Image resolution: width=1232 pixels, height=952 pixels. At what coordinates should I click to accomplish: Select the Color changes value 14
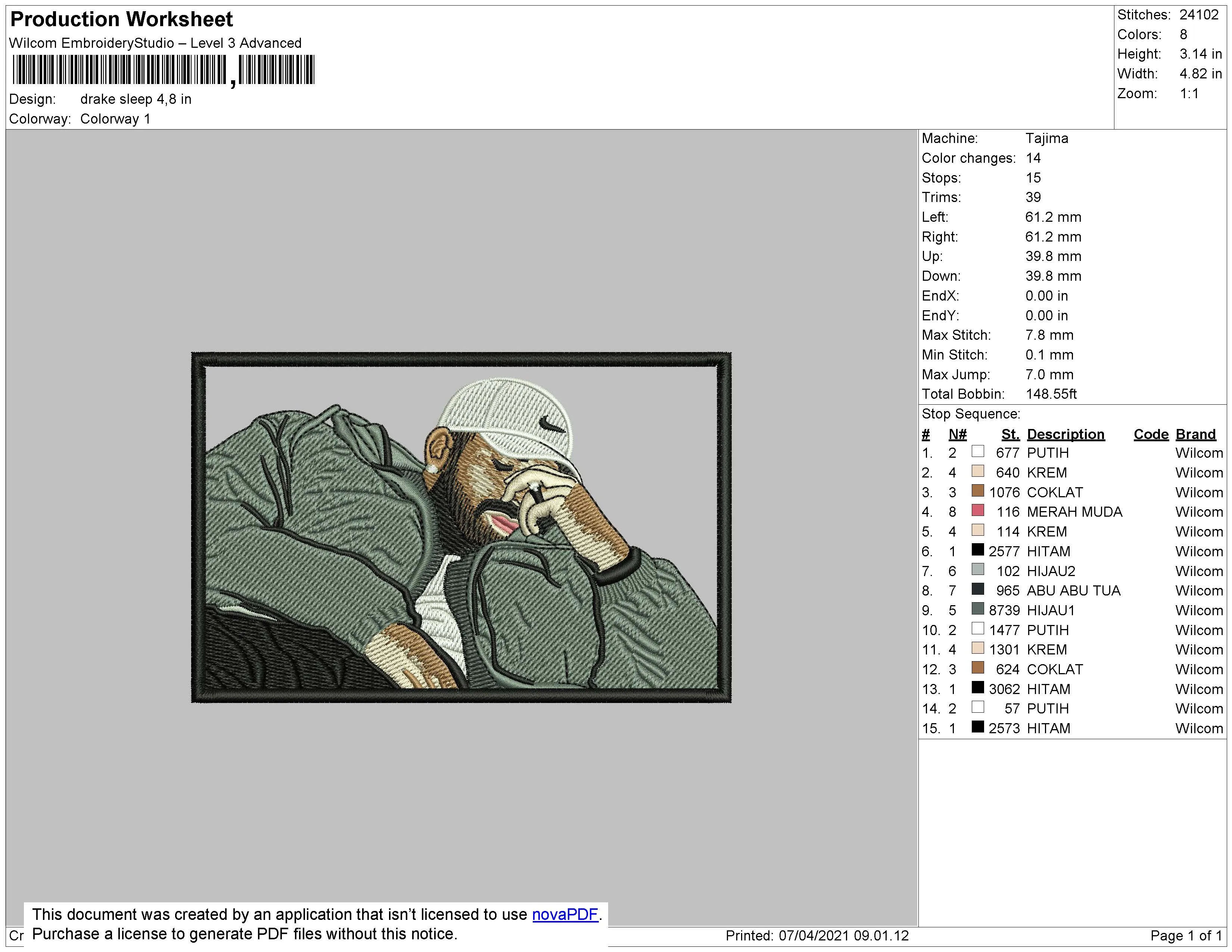(x=1033, y=158)
